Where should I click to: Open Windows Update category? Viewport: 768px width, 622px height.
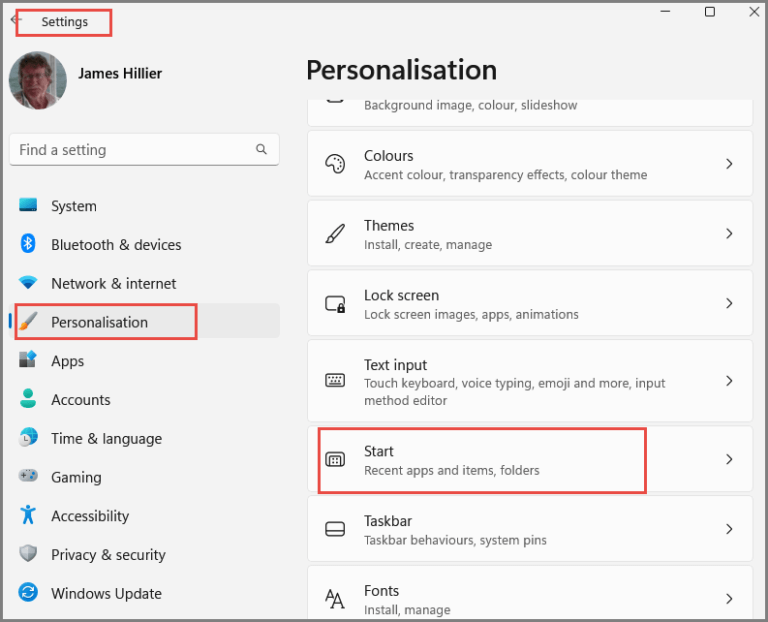tap(144, 593)
